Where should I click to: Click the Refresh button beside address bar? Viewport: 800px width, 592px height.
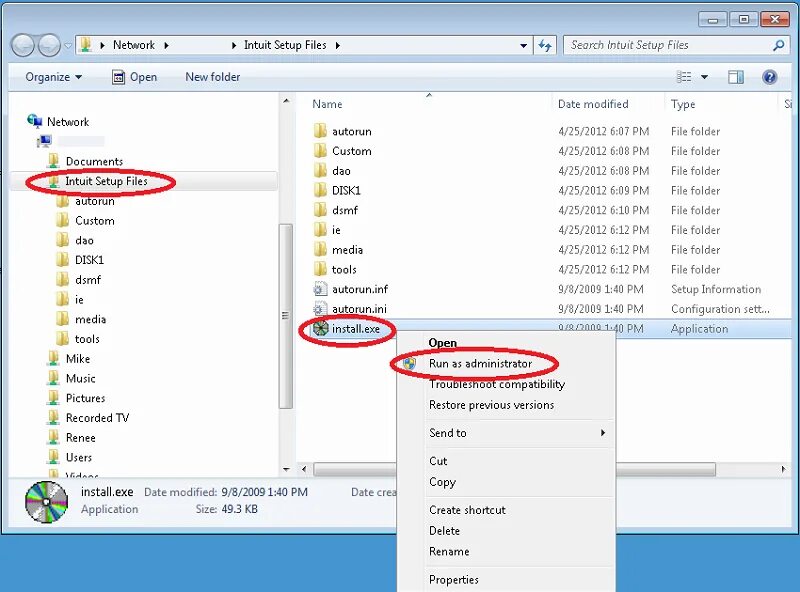pyautogui.click(x=545, y=45)
